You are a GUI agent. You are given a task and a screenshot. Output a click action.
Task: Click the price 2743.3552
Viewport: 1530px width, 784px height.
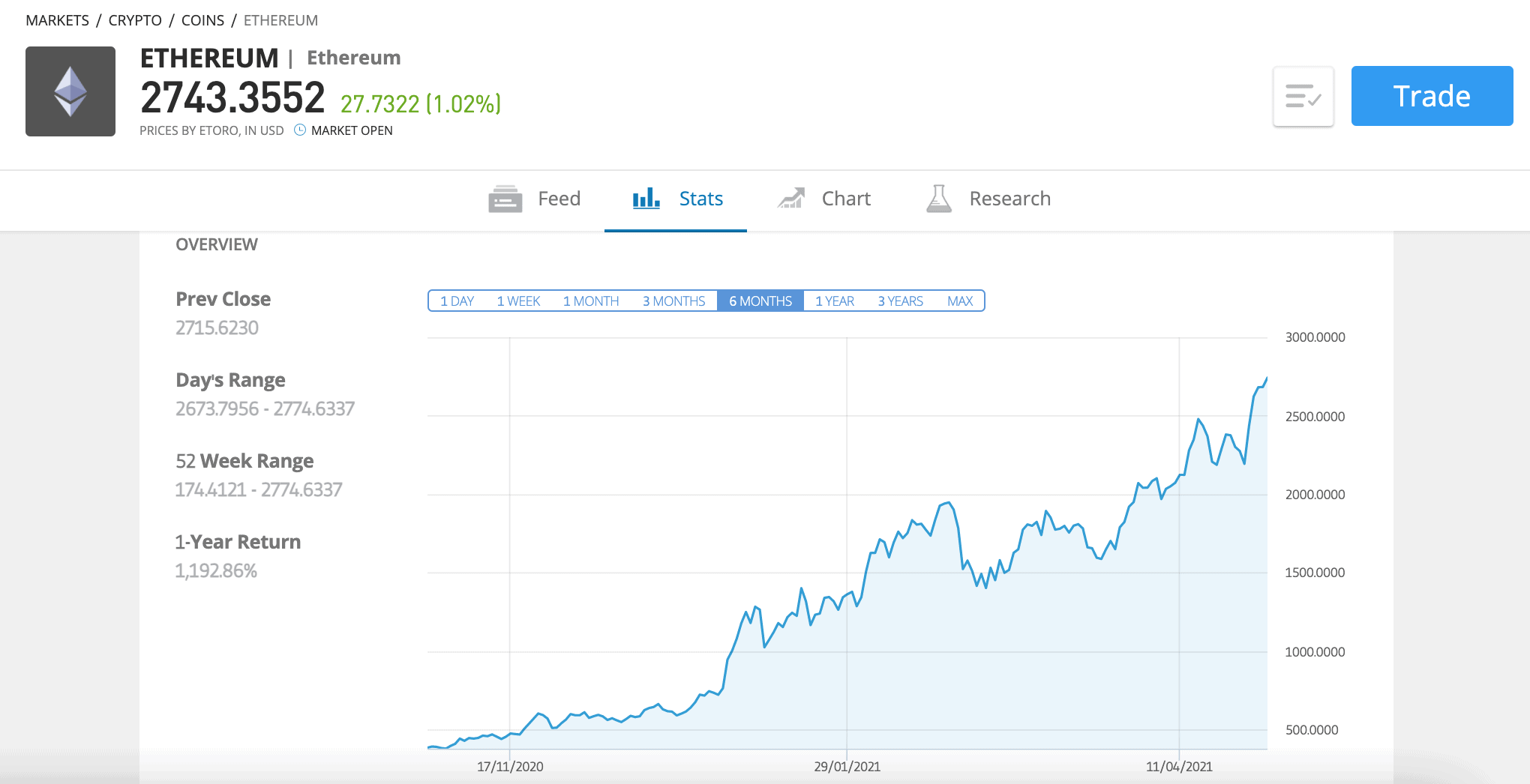coord(232,98)
